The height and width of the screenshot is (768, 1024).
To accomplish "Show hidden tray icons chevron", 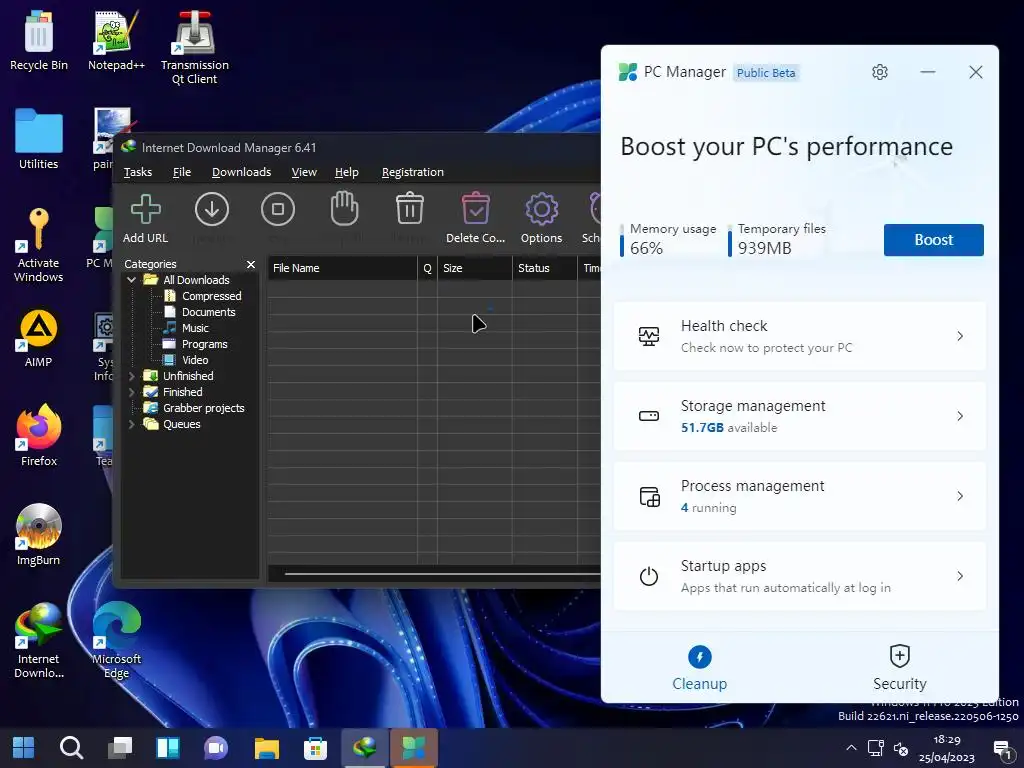I will point(851,748).
